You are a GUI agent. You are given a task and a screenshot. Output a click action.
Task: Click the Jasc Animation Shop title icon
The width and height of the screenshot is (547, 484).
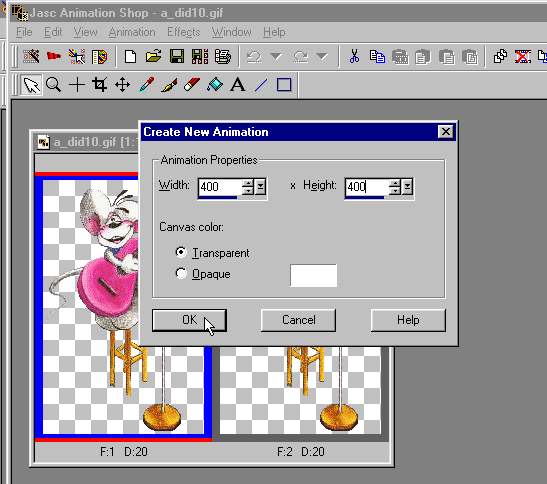point(19,13)
